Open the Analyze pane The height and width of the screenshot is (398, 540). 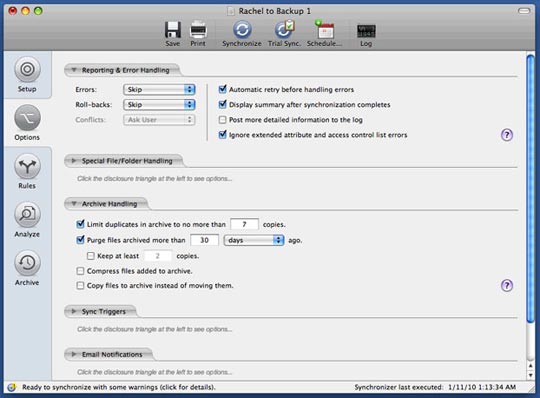coord(27,220)
